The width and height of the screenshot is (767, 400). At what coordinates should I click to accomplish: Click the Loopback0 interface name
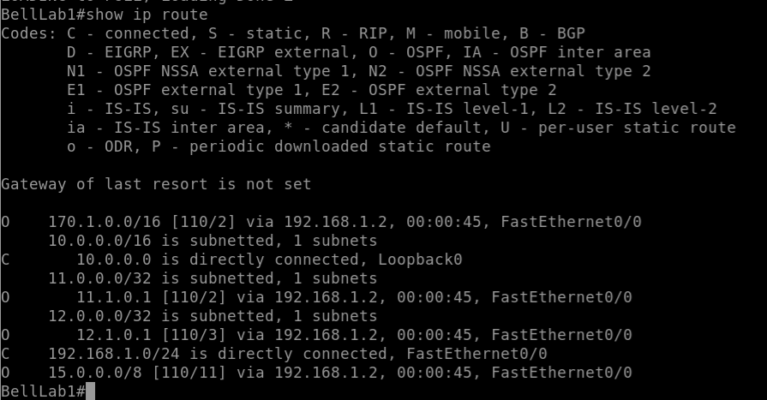(x=420, y=259)
